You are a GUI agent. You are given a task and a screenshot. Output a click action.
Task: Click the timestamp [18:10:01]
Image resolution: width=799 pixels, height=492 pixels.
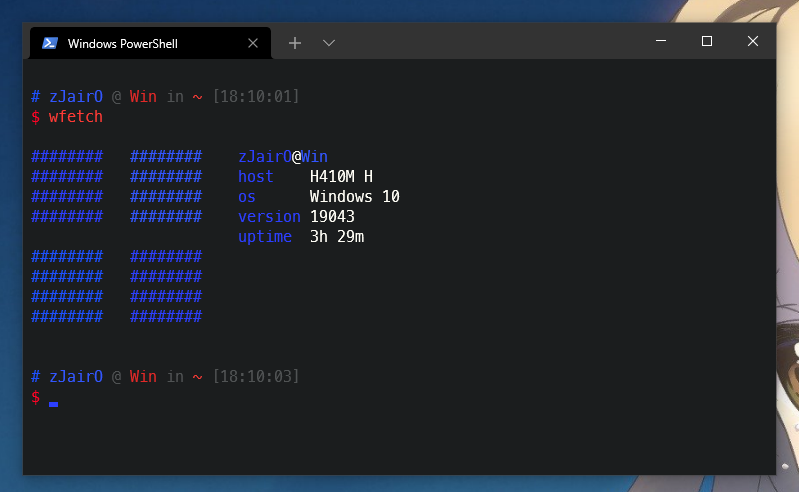256,96
